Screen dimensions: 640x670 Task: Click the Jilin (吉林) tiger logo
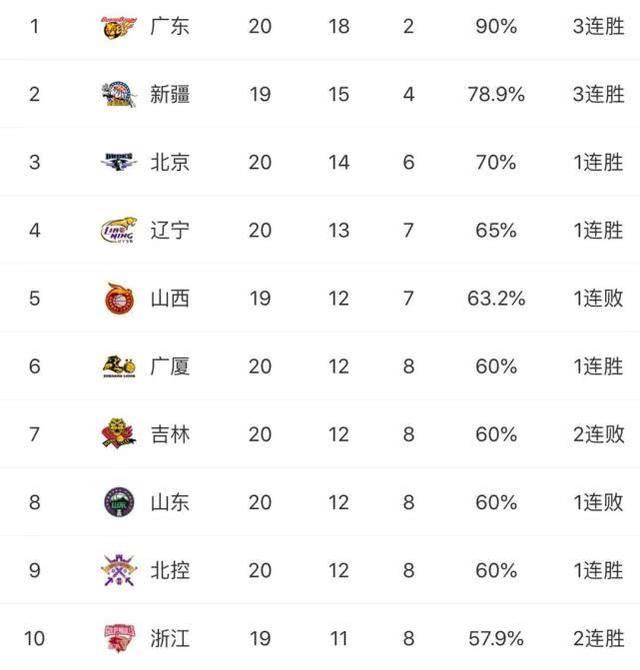tap(119, 433)
